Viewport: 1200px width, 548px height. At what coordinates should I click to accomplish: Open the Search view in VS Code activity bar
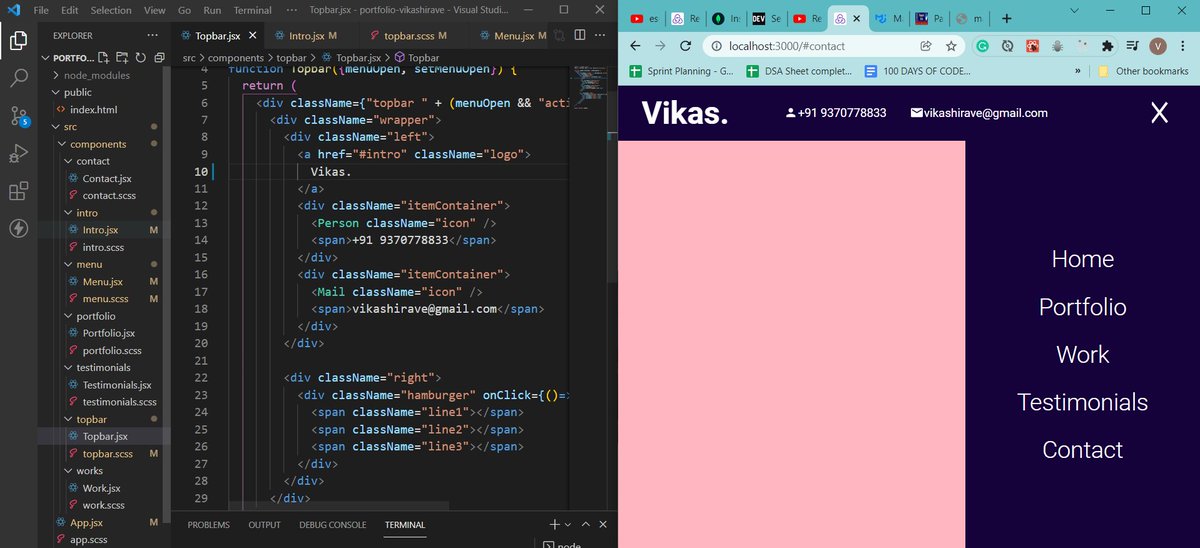coord(18,78)
